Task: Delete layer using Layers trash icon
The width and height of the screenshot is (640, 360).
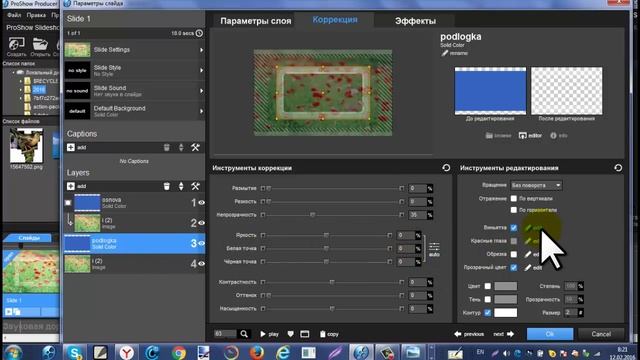Action: click(x=167, y=186)
